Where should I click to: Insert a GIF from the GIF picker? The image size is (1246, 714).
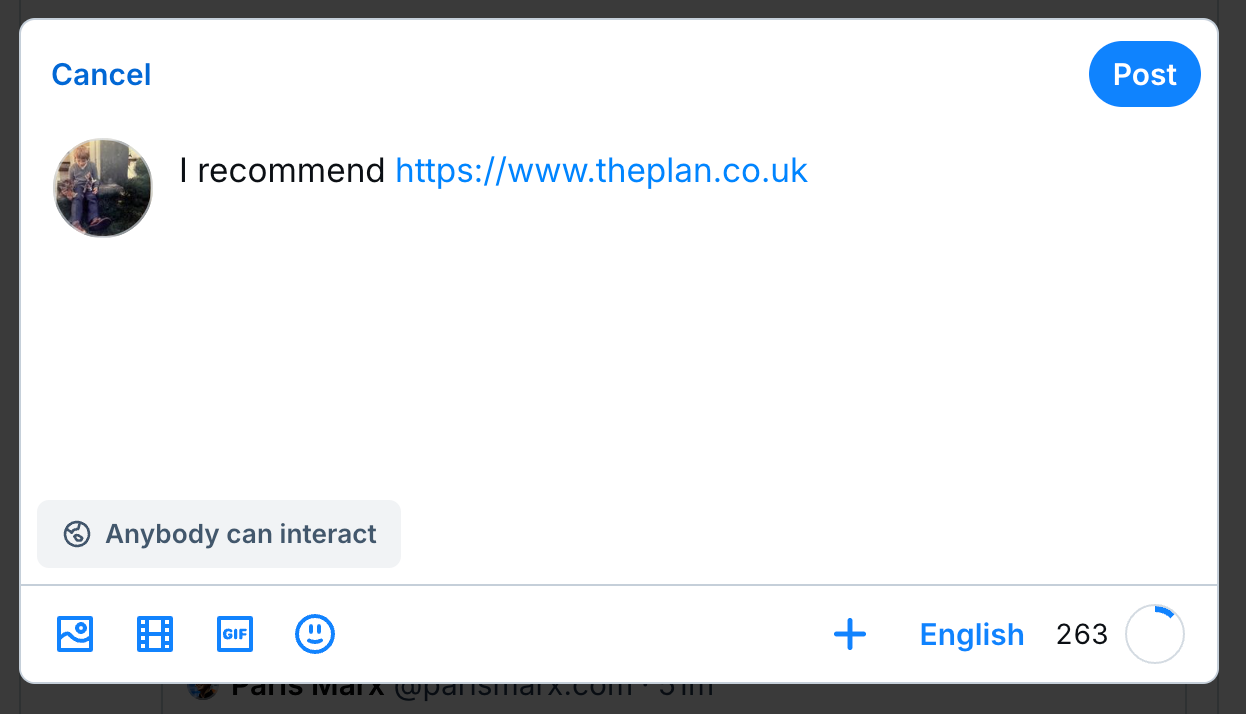pos(235,634)
